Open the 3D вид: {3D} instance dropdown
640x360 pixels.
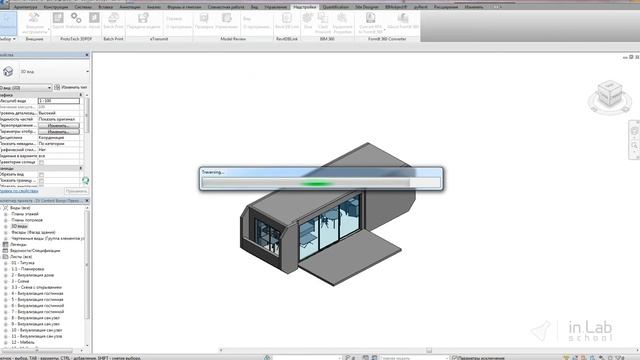coord(49,88)
